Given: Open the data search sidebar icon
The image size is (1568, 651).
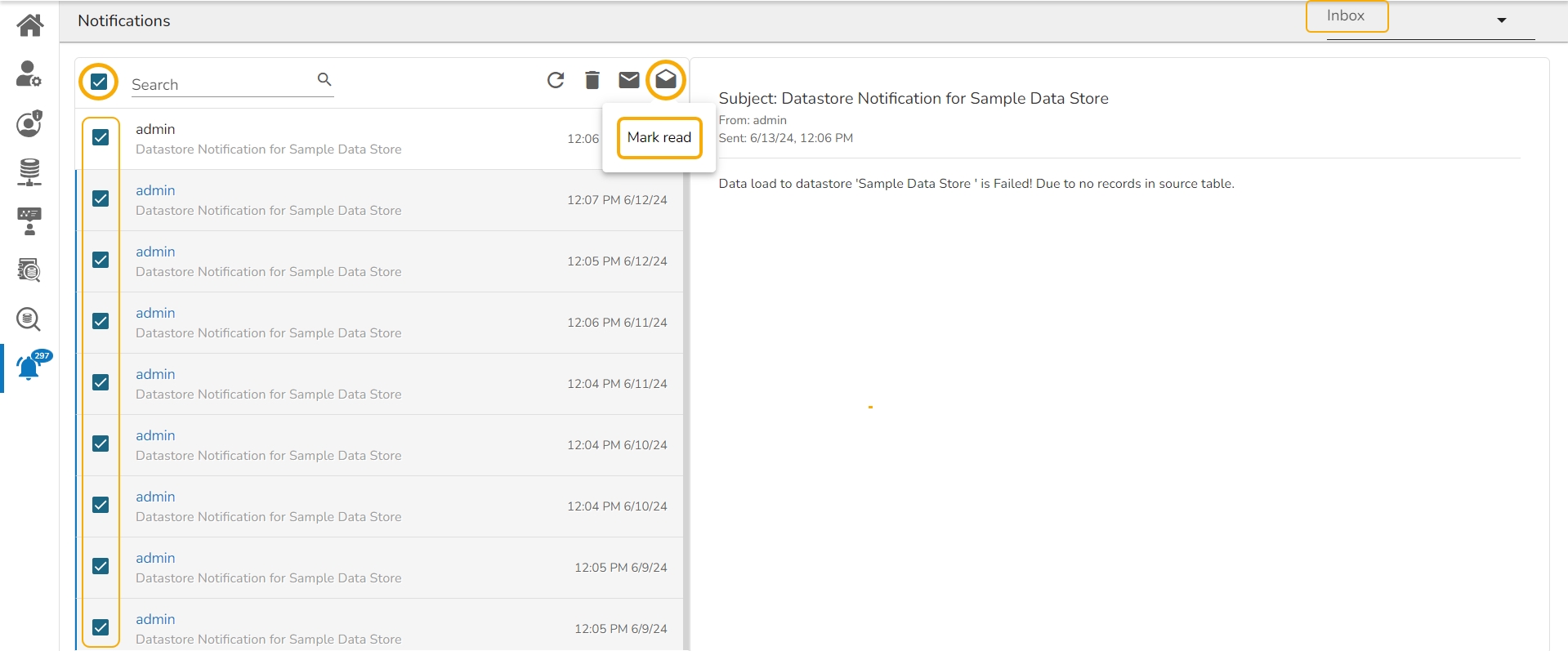Looking at the screenshot, I should click(29, 319).
